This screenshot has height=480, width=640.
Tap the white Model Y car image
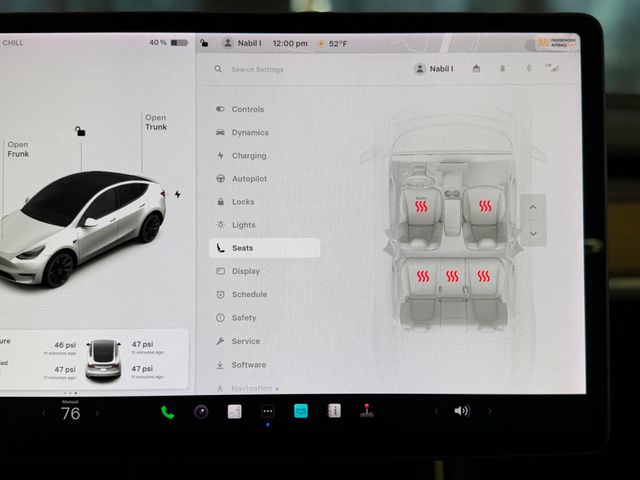point(82,229)
